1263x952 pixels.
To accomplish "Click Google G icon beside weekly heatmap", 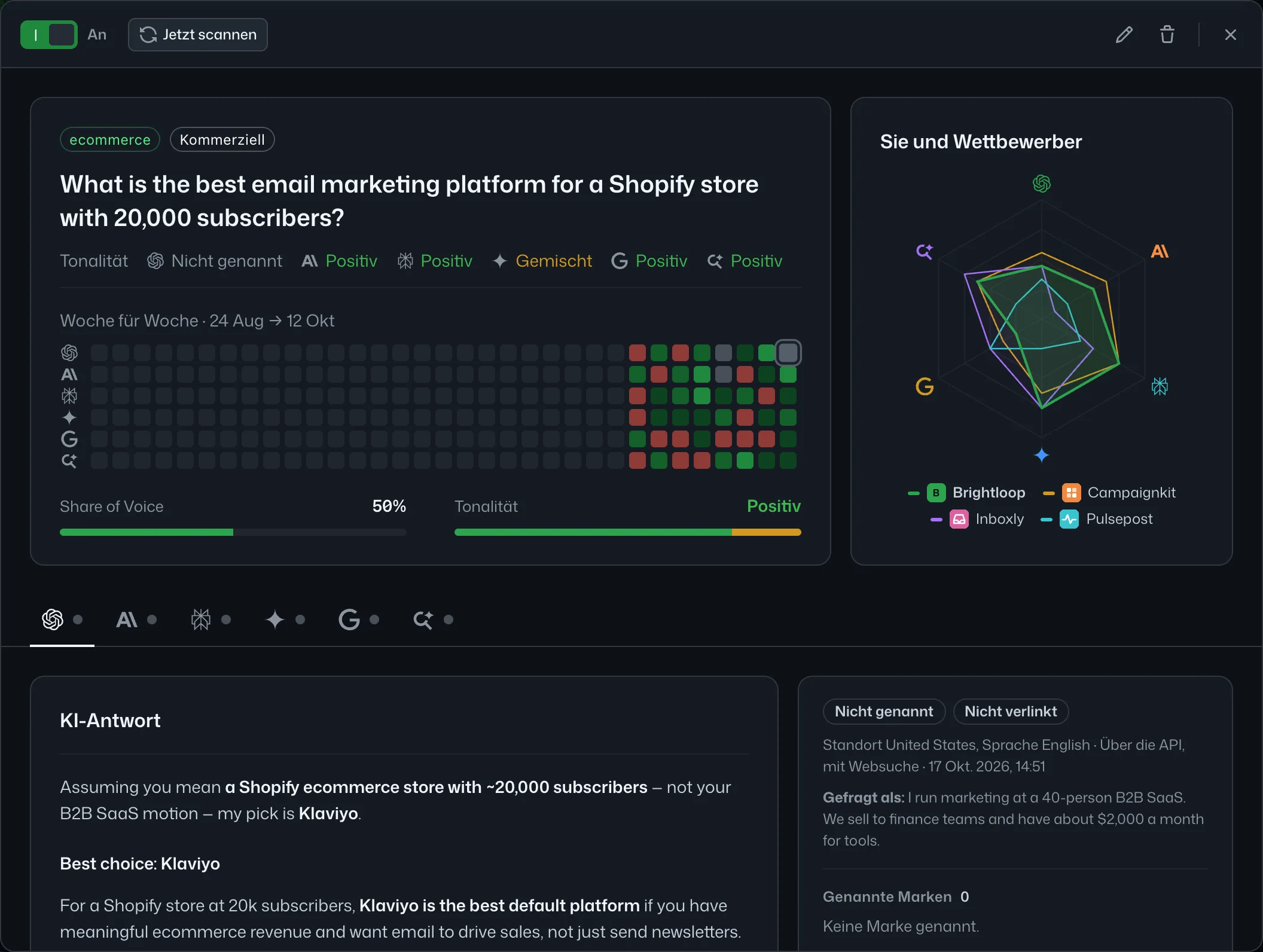I will coord(69,439).
